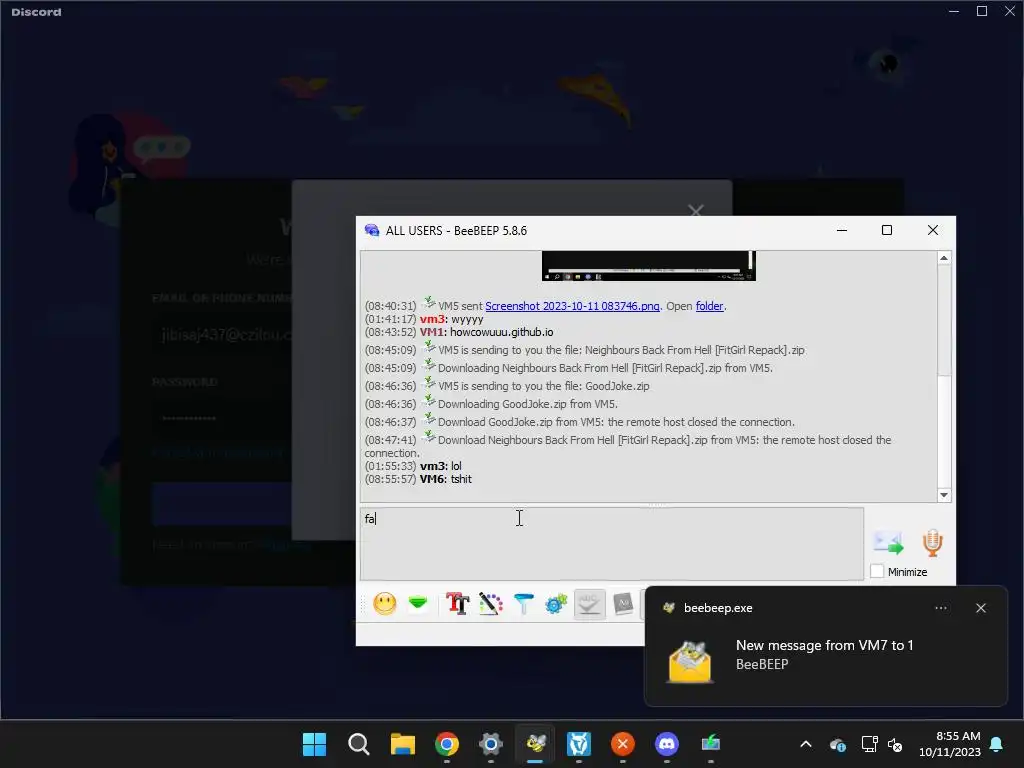Click the message "VM6: tshit"
This screenshot has width=1024, height=768.
click(x=445, y=479)
